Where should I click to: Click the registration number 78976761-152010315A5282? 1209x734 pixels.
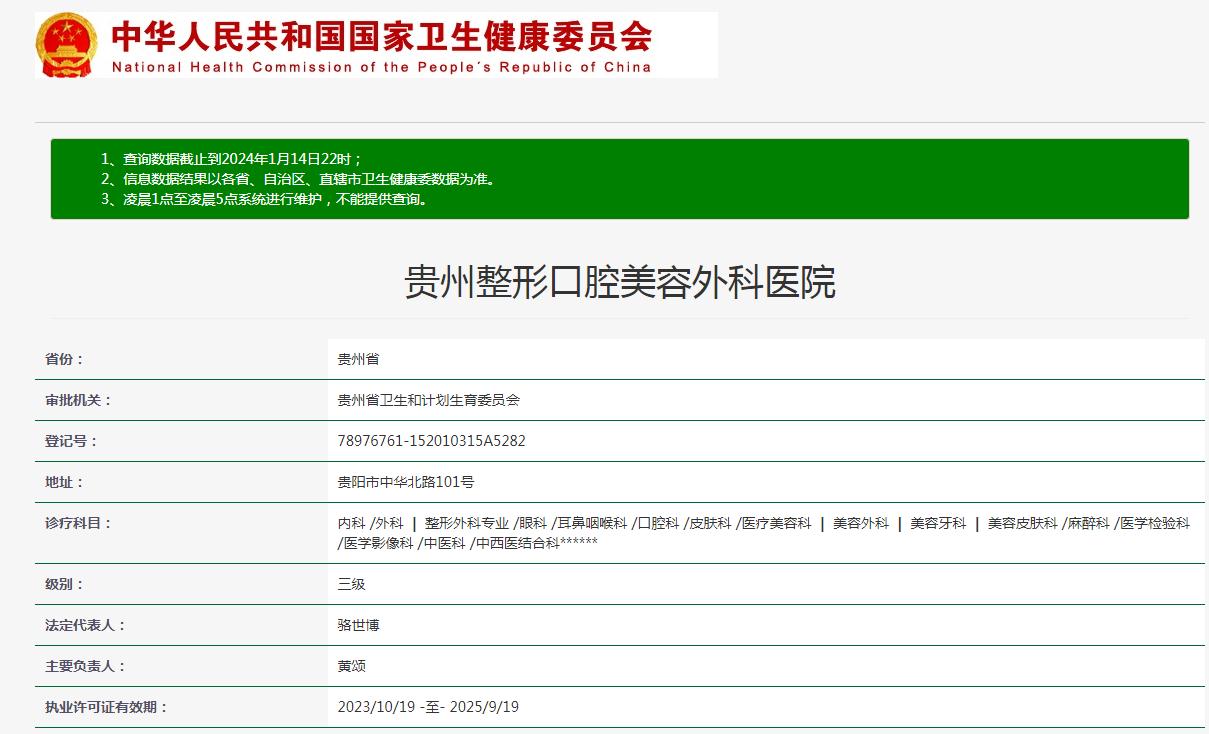[431, 441]
